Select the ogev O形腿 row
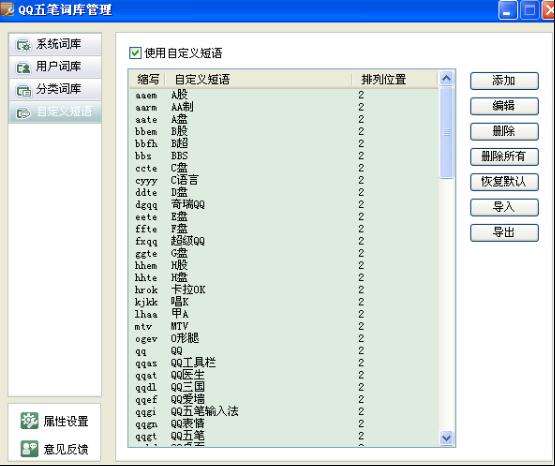 (283, 339)
